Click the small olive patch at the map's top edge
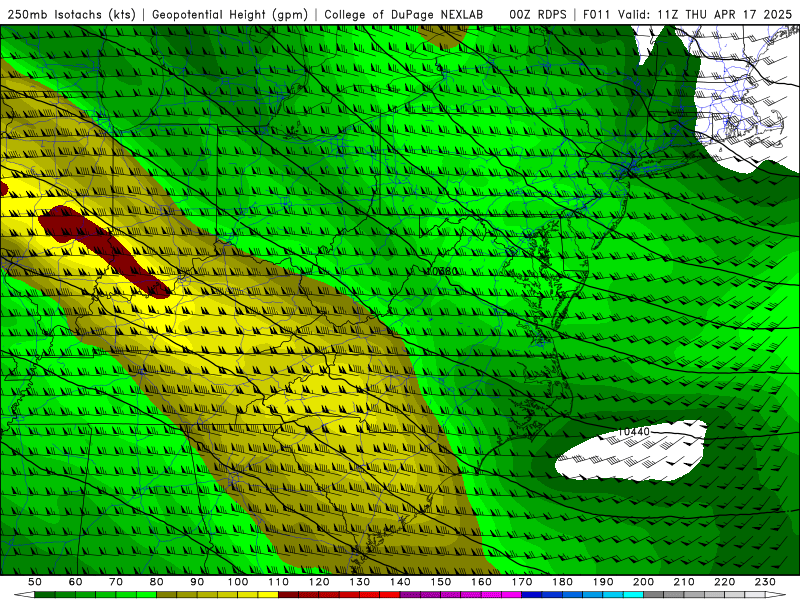Viewport: 800px width, 600px height. [442, 37]
